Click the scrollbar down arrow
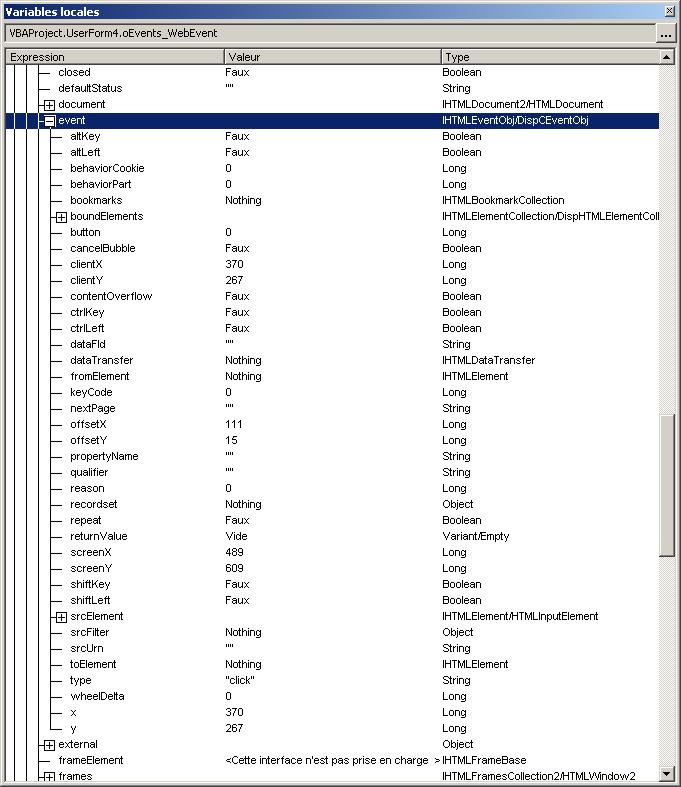681x787 pixels. click(x=668, y=774)
